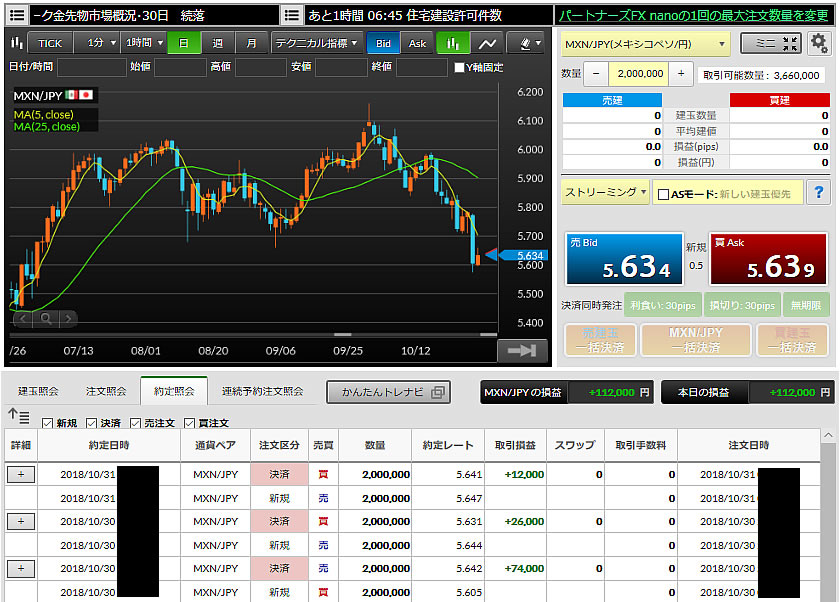The width and height of the screenshot is (840, 602).
Task: Decrease quantity with minus button
Action: click(x=596, y=74)
